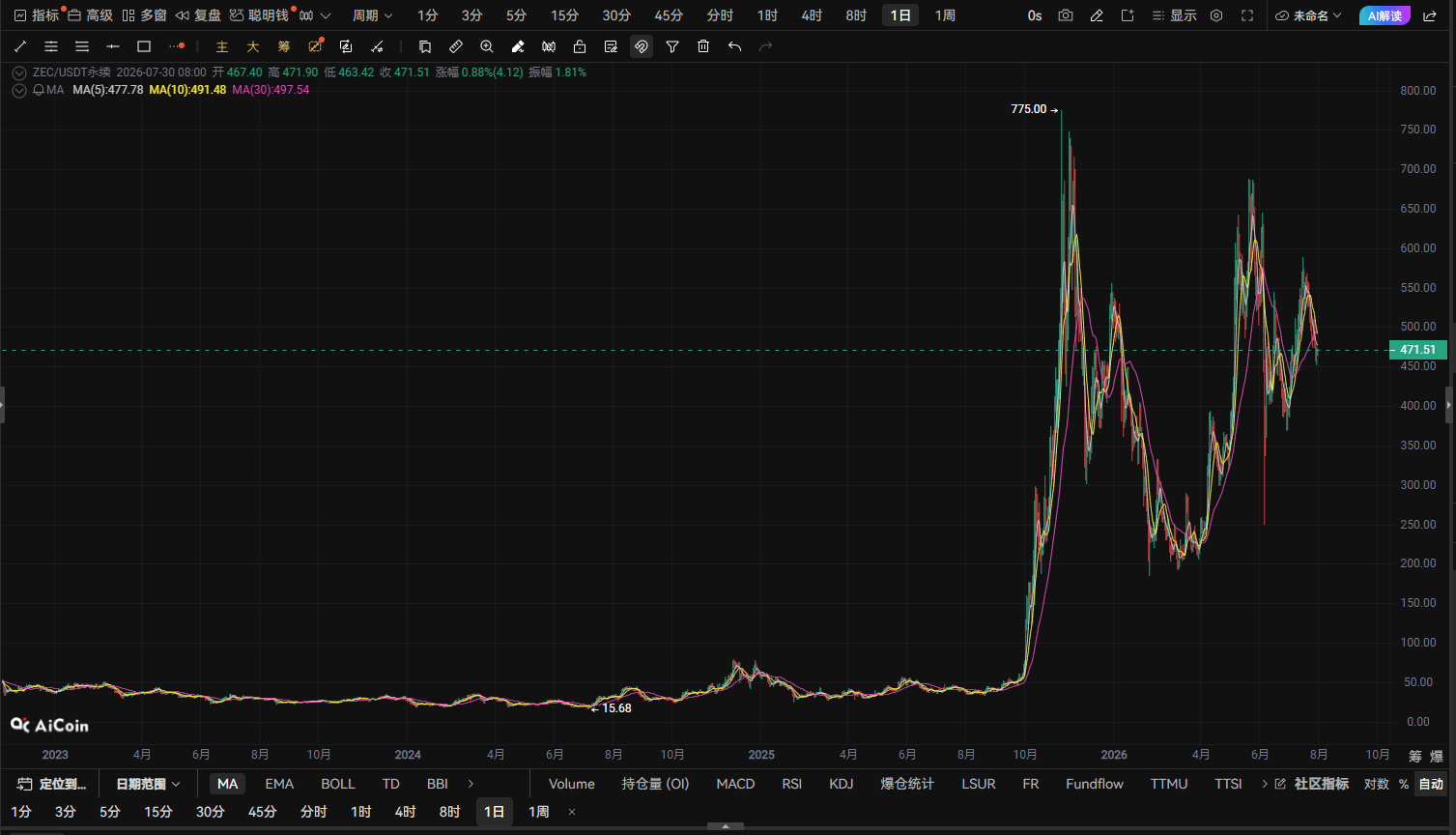1456x835 pixels.
Task: Select the bottom 30分 timeframe tab
Action: (x=211, y=812)
